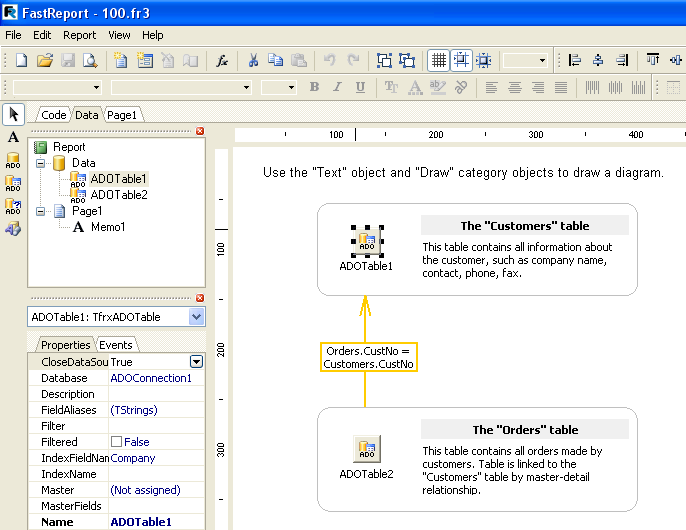Select Memo1 in the report tree
Image resolution: width=686 pixels, height=530 pixels.
pyautogui.click(x=107, y=227)
